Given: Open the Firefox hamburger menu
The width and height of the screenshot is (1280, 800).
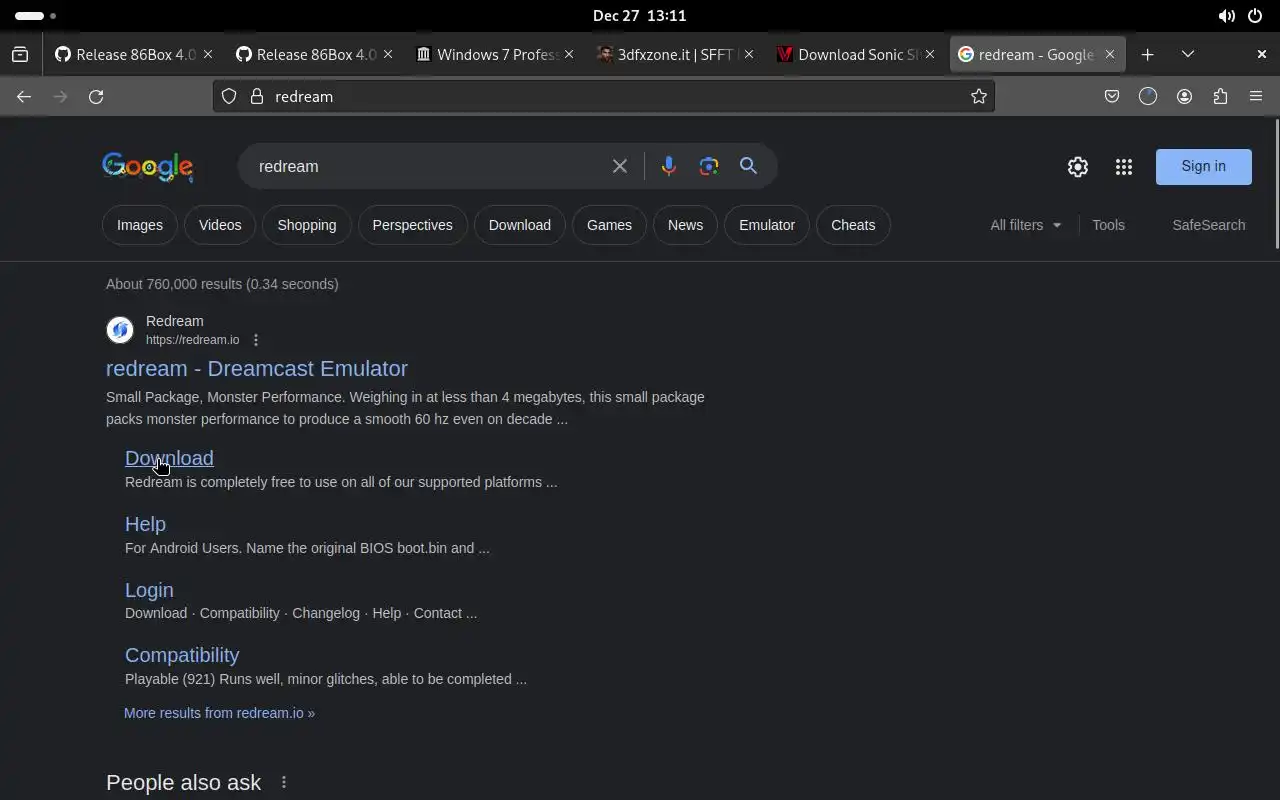Looking at the screenshot, I should click(1256, 96).
